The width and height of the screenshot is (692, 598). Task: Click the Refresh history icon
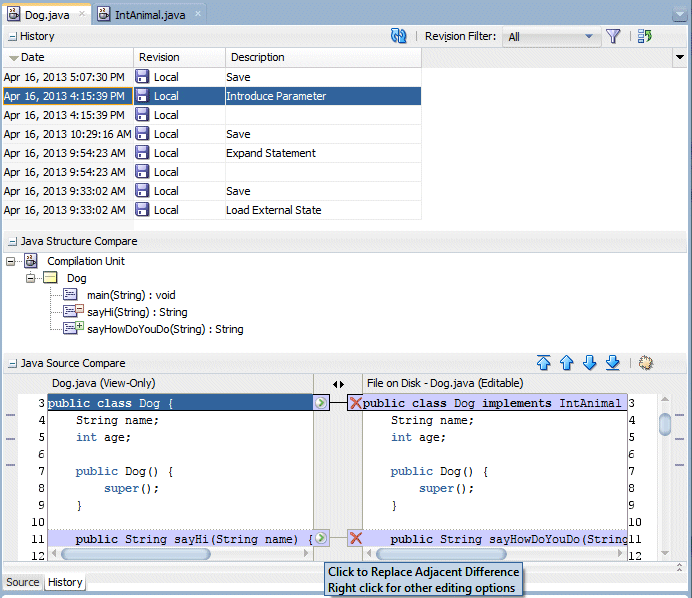click(399, 36)
